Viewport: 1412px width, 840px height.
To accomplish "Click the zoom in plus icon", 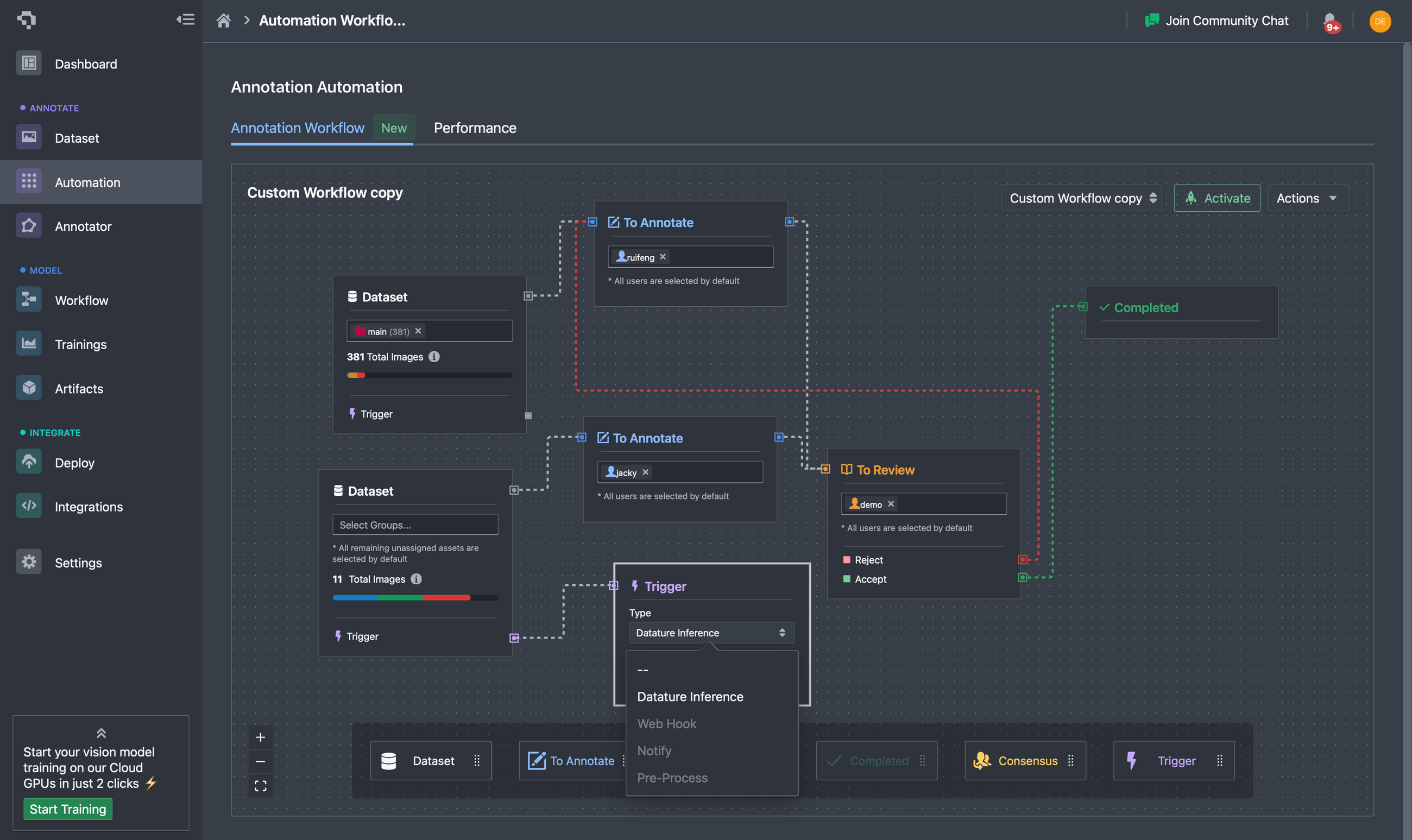I will tap(261, 737).
